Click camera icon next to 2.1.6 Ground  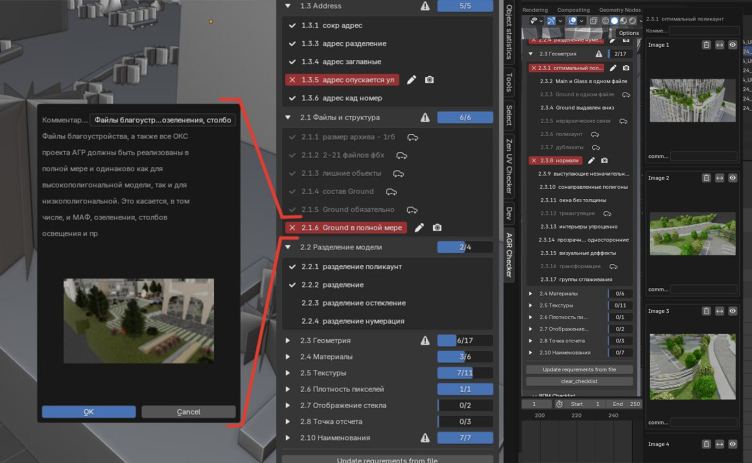(437, 228)
